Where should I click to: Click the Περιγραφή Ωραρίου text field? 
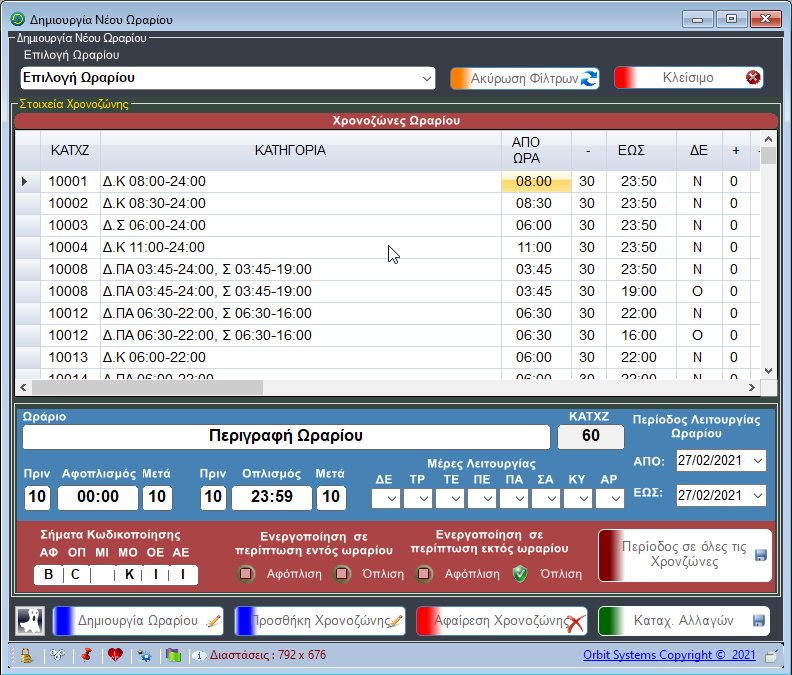tap(286, 436)
